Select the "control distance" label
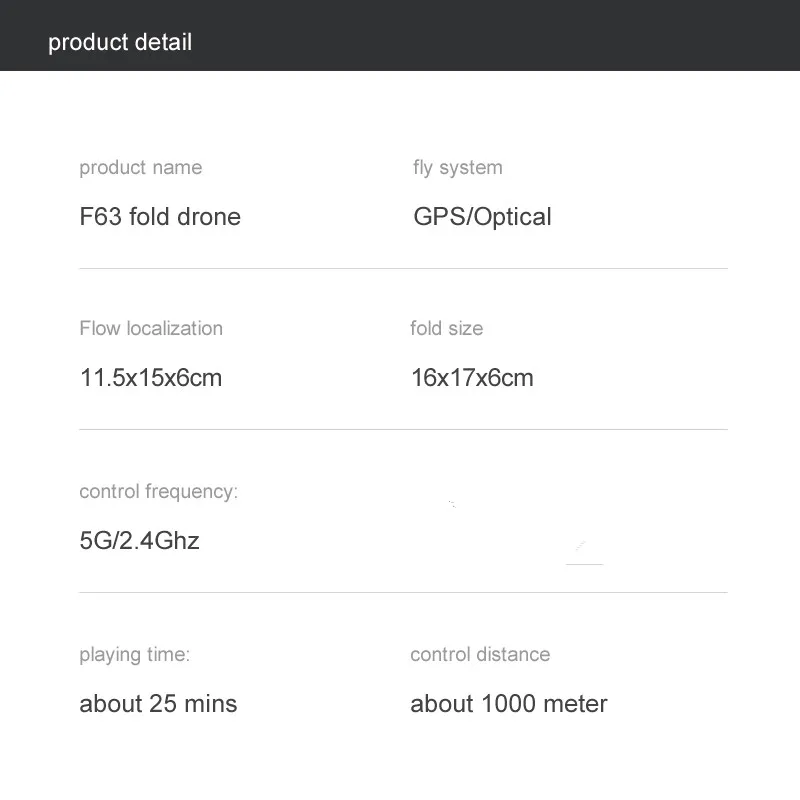The width and height of the screenshot is (800, 800). tap(480, 655)
